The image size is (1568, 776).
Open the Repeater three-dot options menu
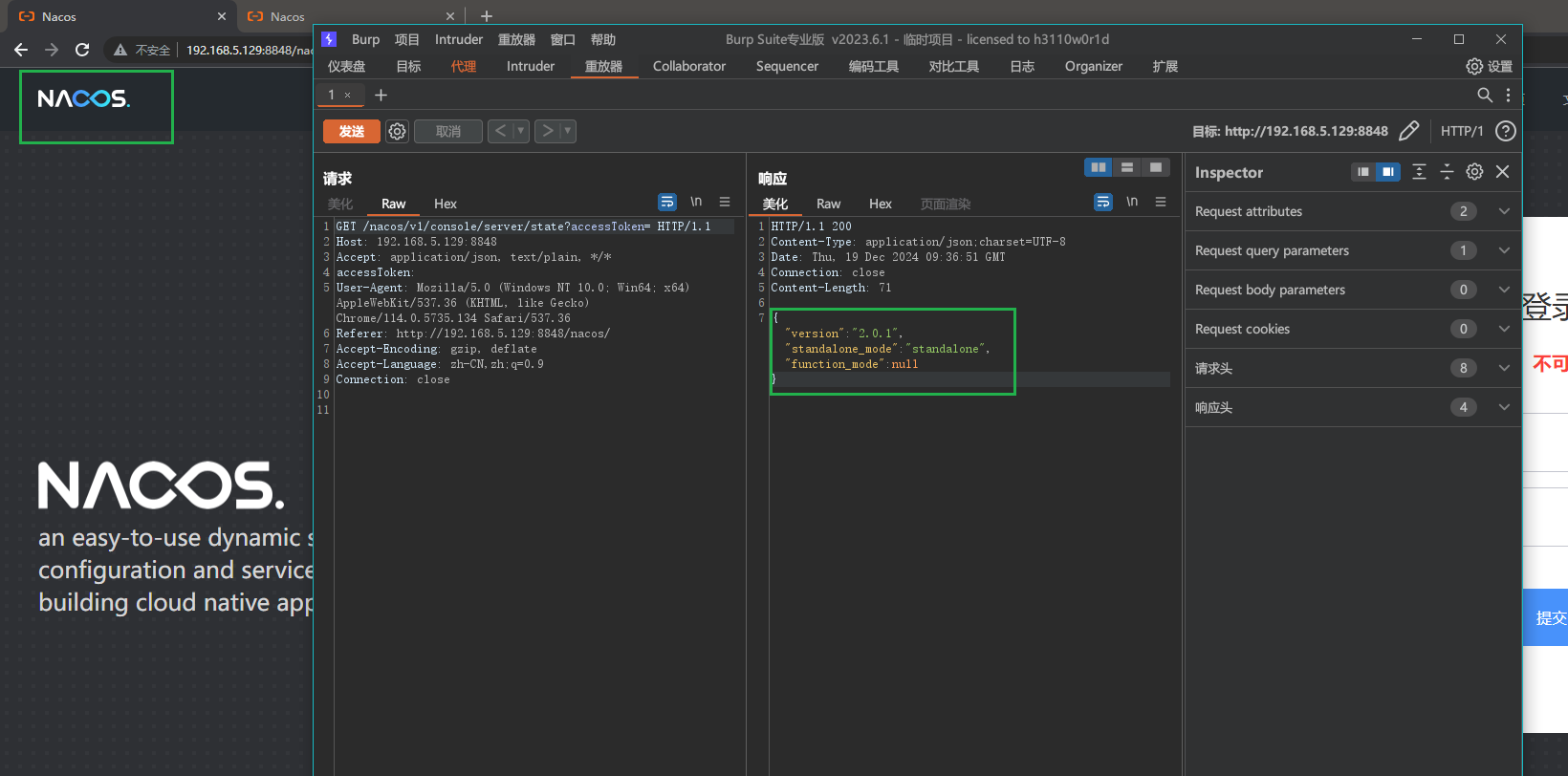(x=1508, y=95)
